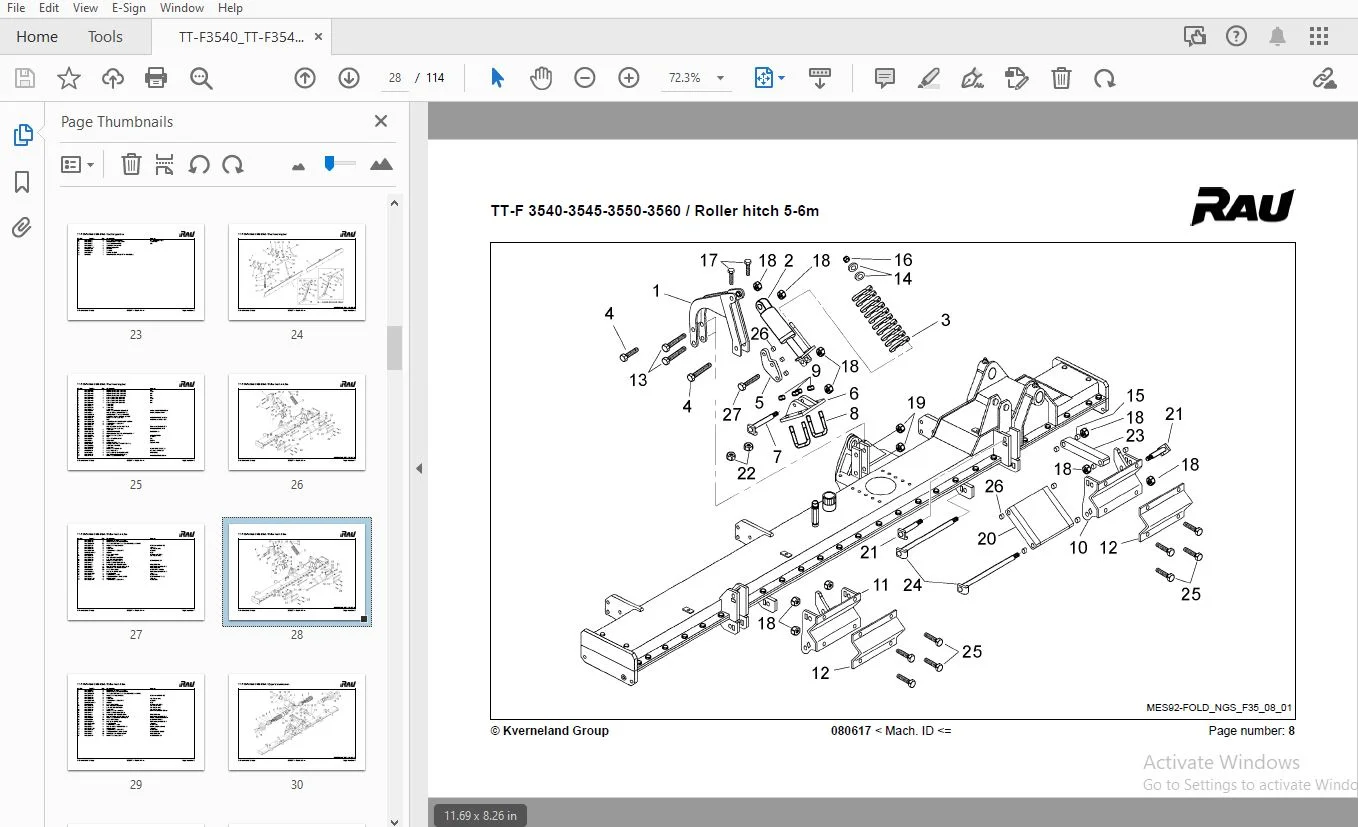Click the '© Kverneland Group' footer text
1358x827 pixels.
pos(549,731)
